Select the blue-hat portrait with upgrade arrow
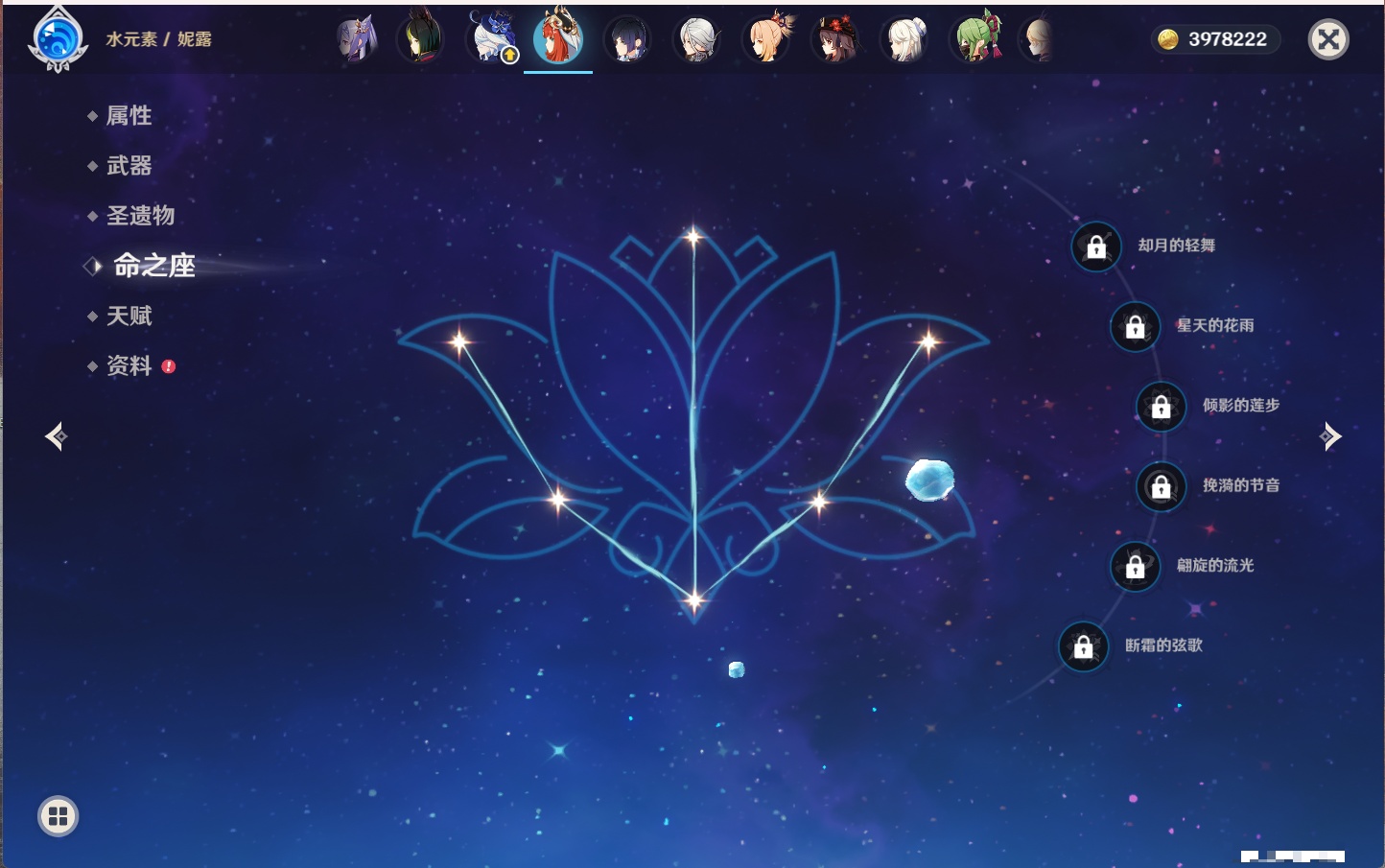Image resolution: width=1385 pixels, height=868 pixels. [x=493, y=38]
